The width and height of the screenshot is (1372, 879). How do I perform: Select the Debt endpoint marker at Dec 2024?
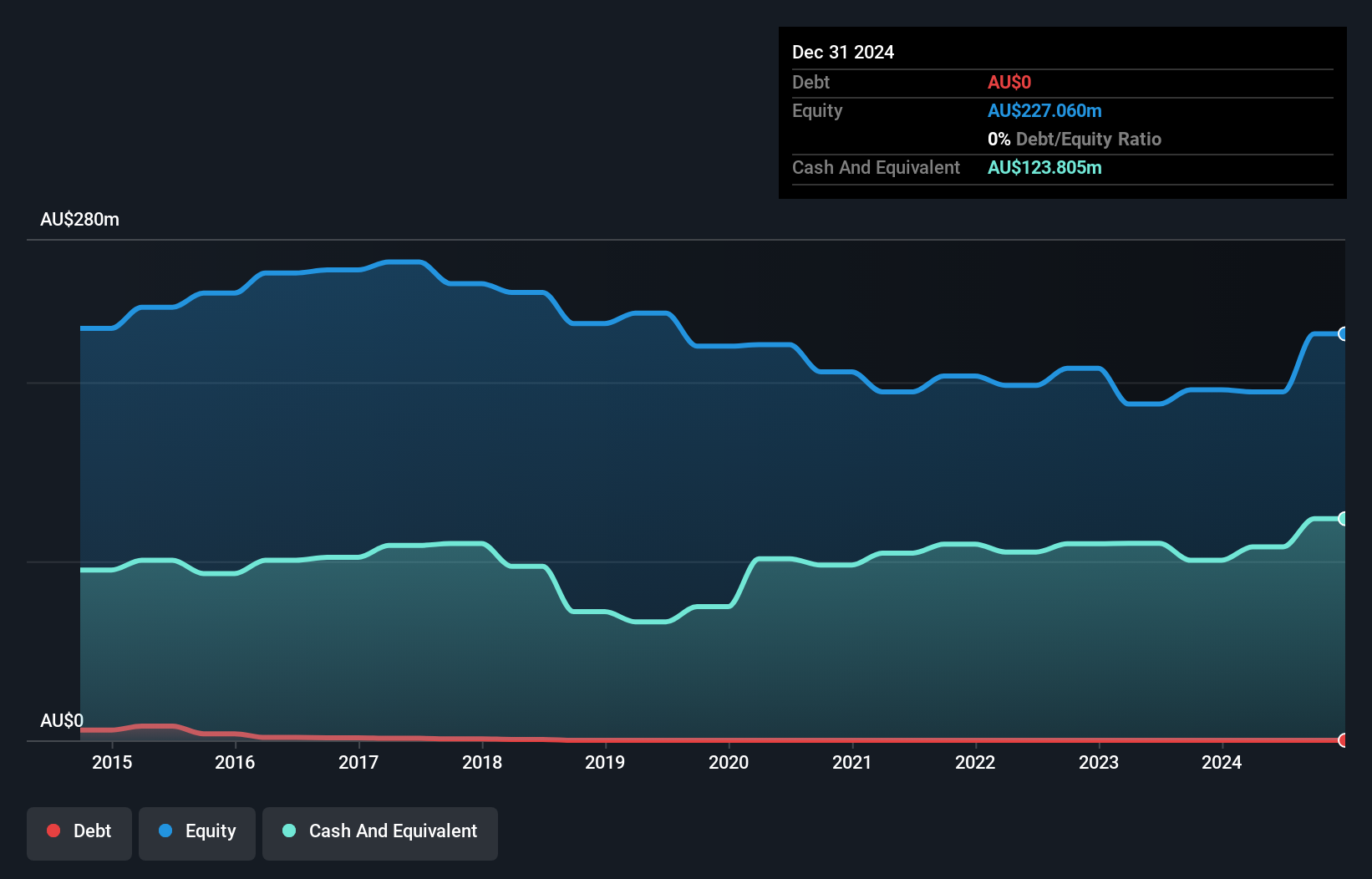pyautogui.click(x=1344, y=740)
